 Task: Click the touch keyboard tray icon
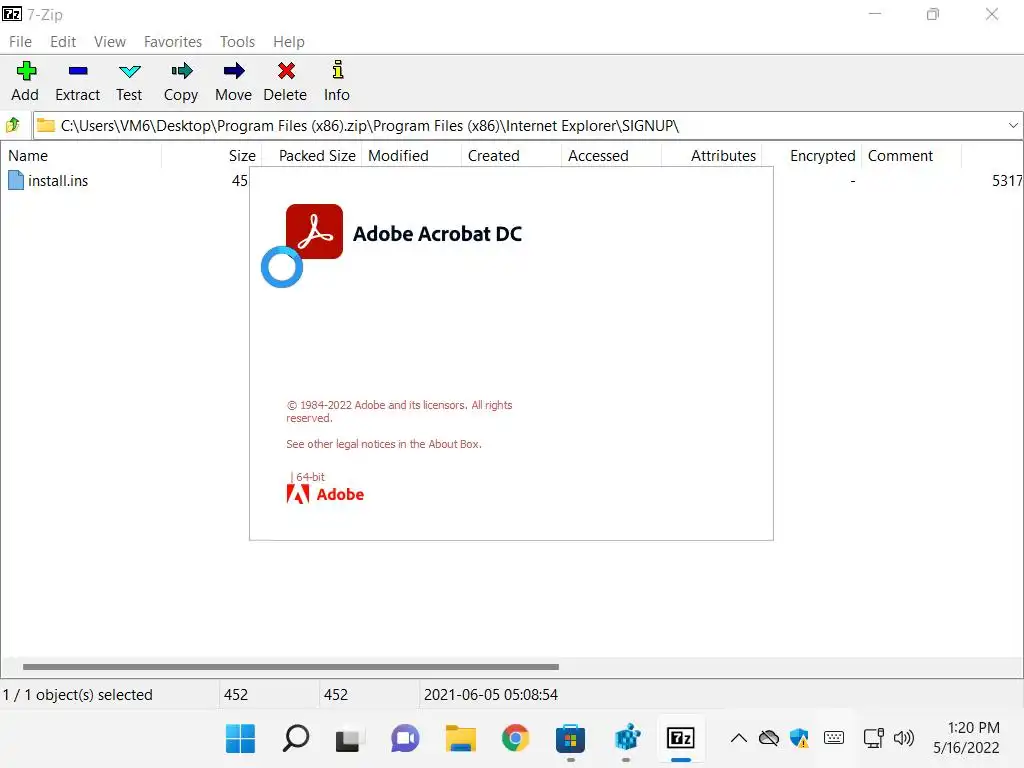point(834,739)
